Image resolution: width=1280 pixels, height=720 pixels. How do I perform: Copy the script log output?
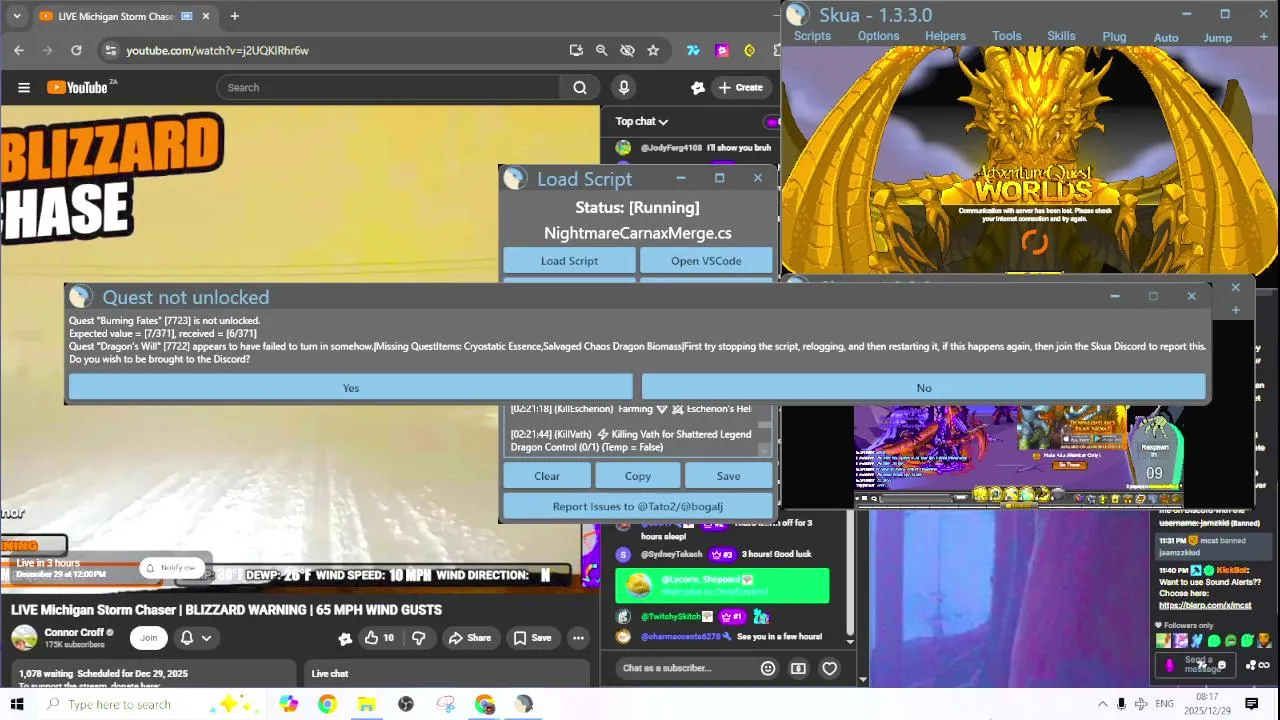tap(637, 476)
